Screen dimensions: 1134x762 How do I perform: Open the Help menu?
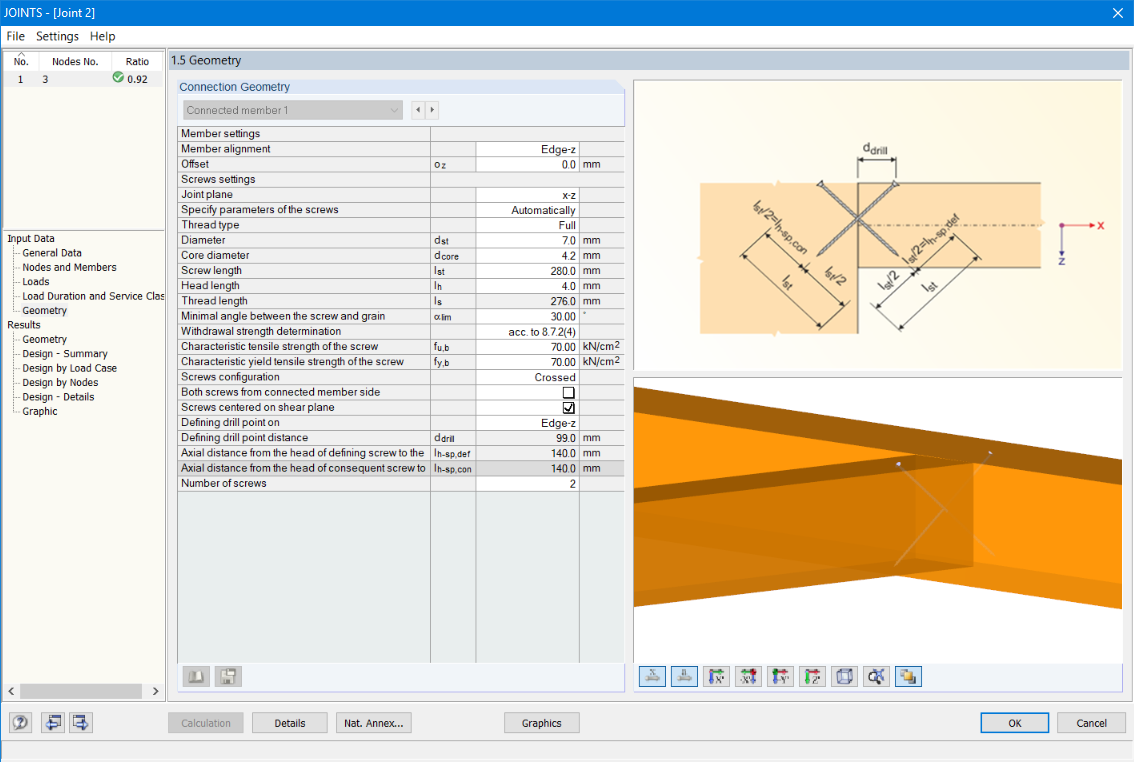[x=102, y=36]
